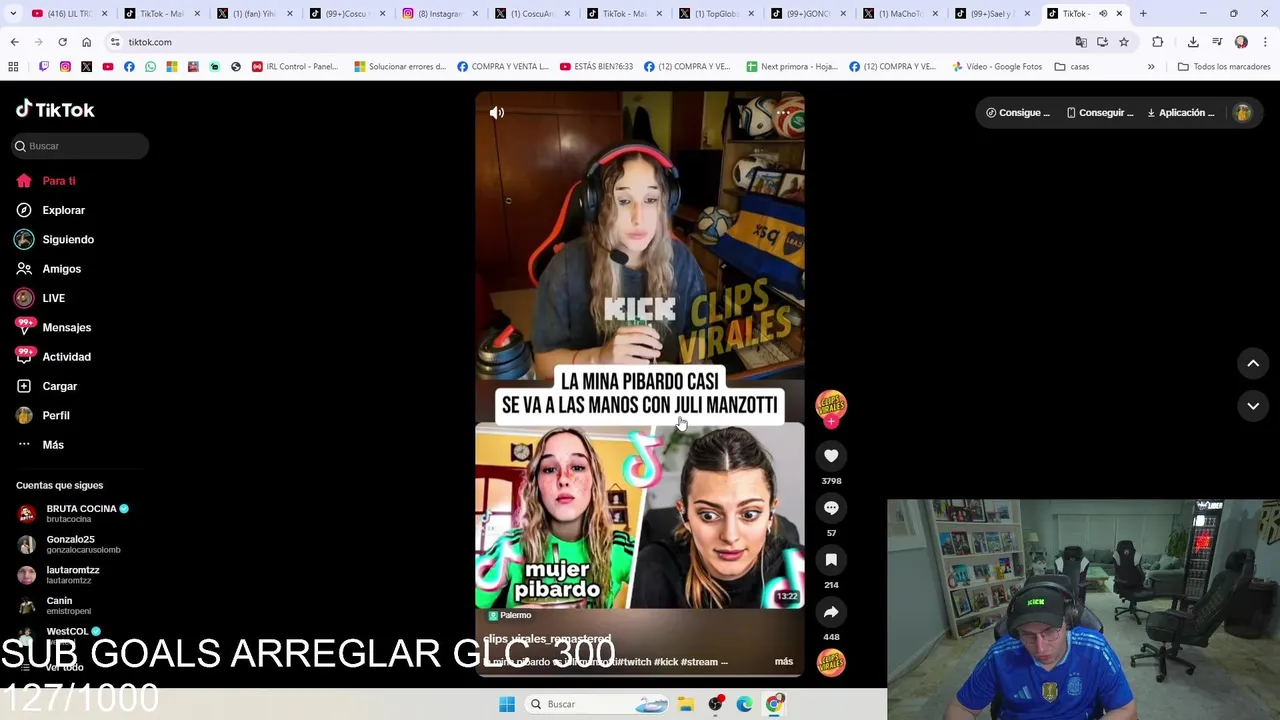The height and width of the screenshot is (720, 1280).
Task: Open the TikTok logo home link
Action: 55,109
